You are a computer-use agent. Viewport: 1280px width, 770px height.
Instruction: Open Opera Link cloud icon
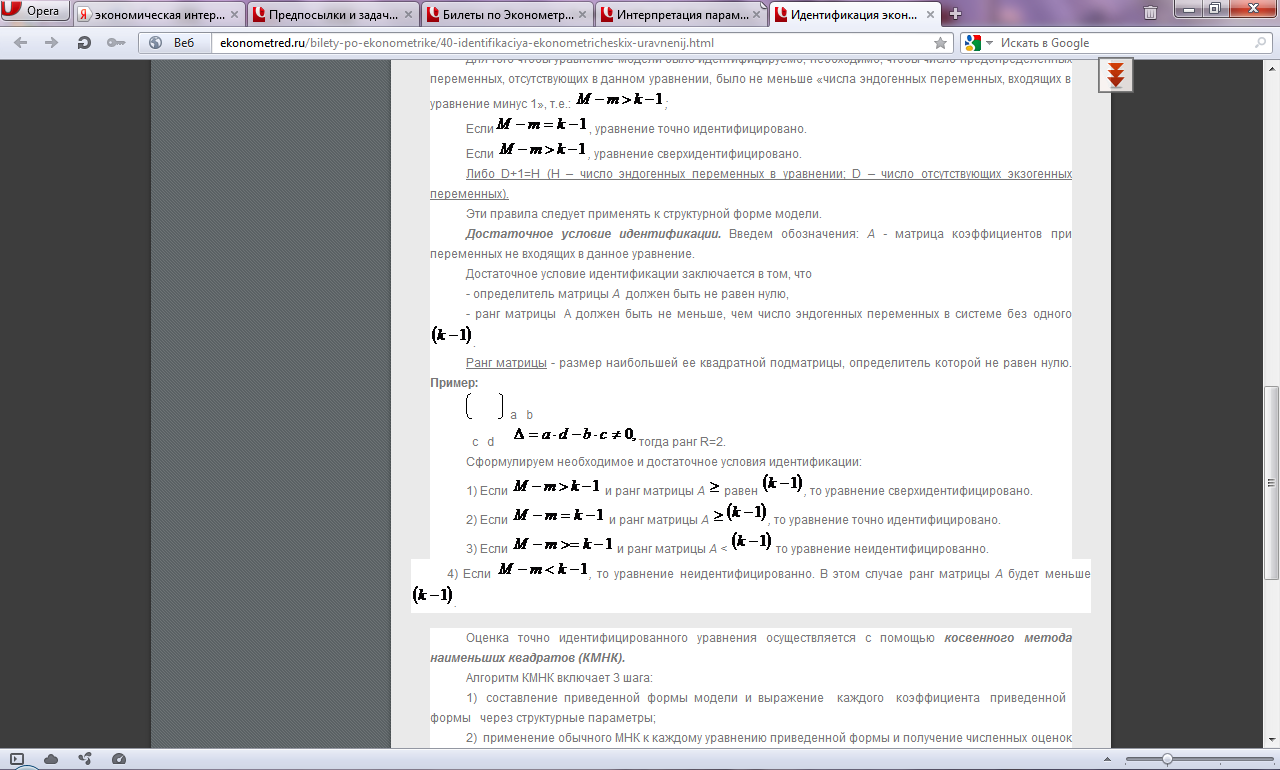coord(51,759)
